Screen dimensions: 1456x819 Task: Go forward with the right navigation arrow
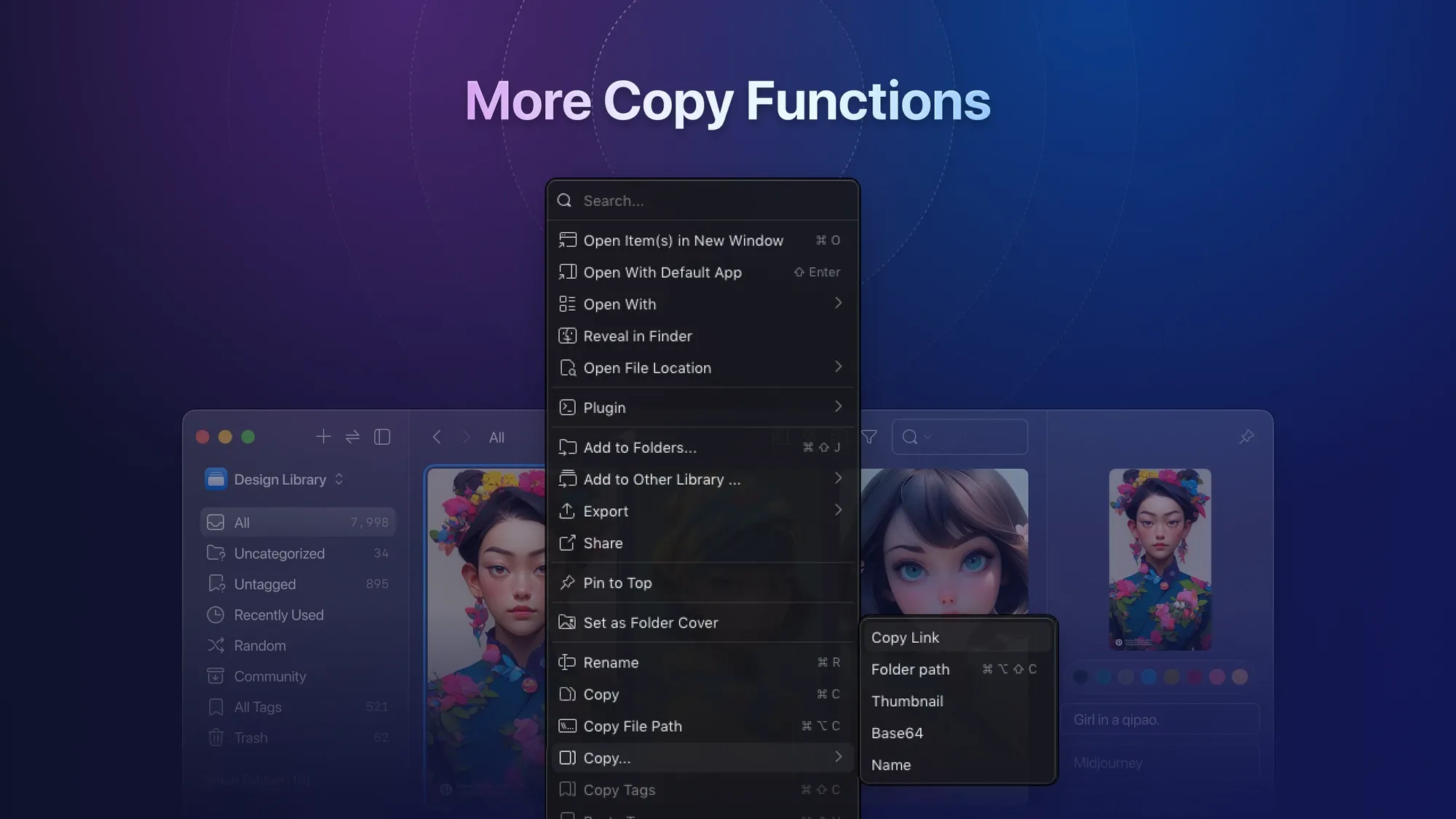(x=466, y=437)
